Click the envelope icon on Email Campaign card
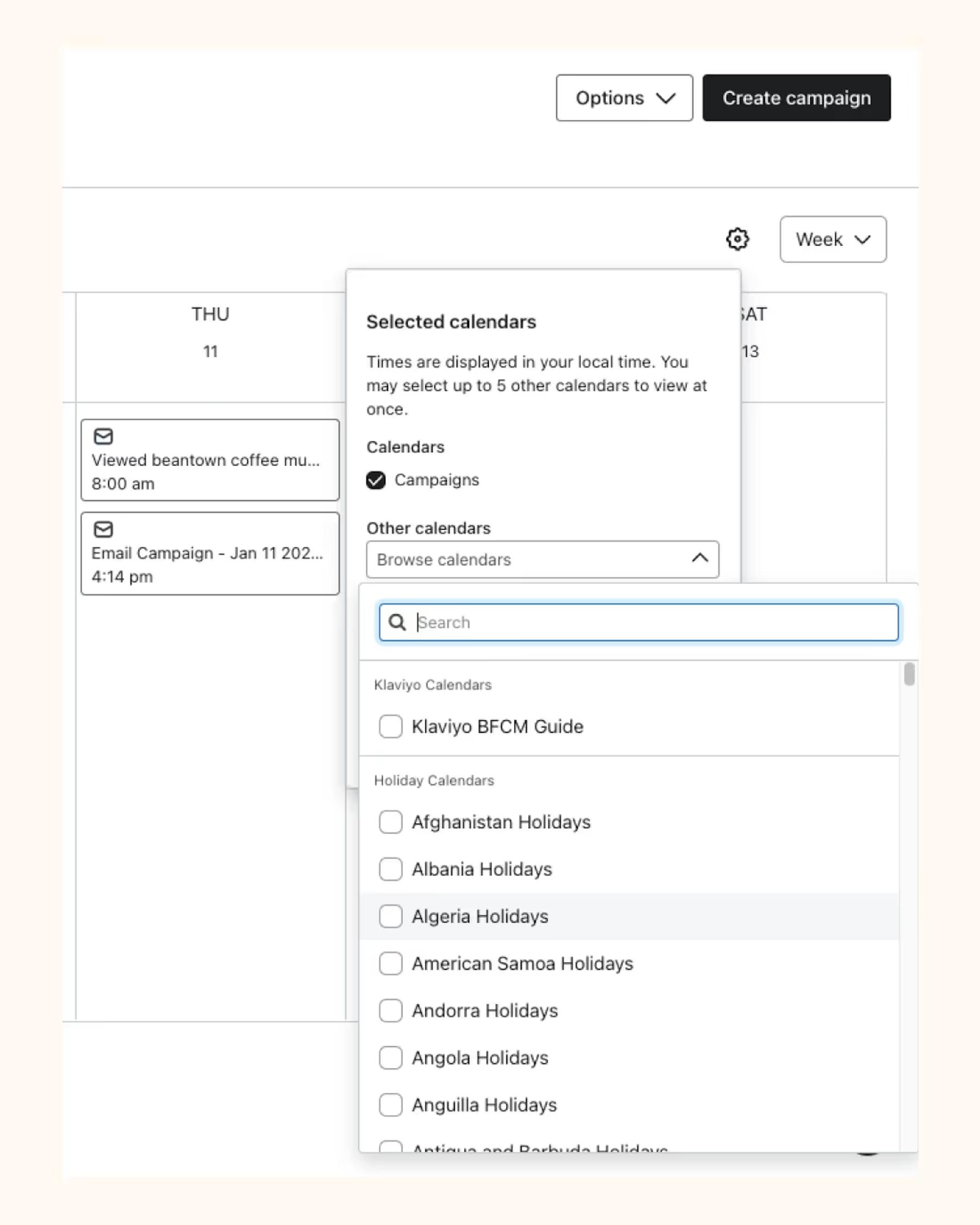The height and width of the screenshot is (1225, 980). (103, 530)
